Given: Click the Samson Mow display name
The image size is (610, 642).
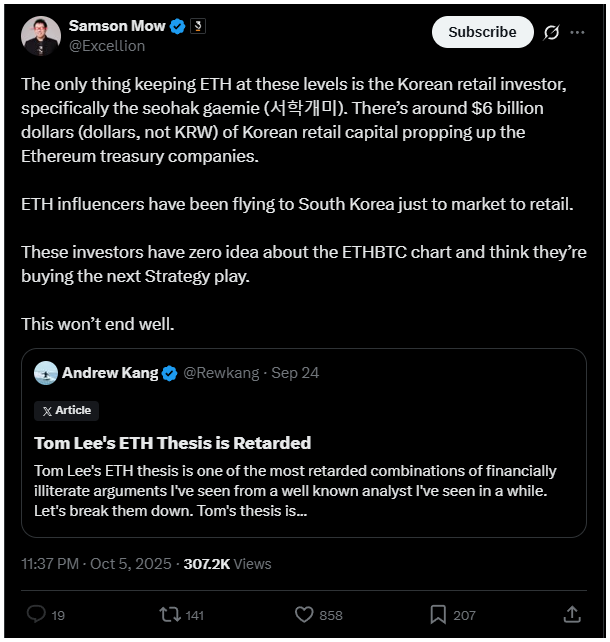Looking at the screenshot, I should (116, 26).
